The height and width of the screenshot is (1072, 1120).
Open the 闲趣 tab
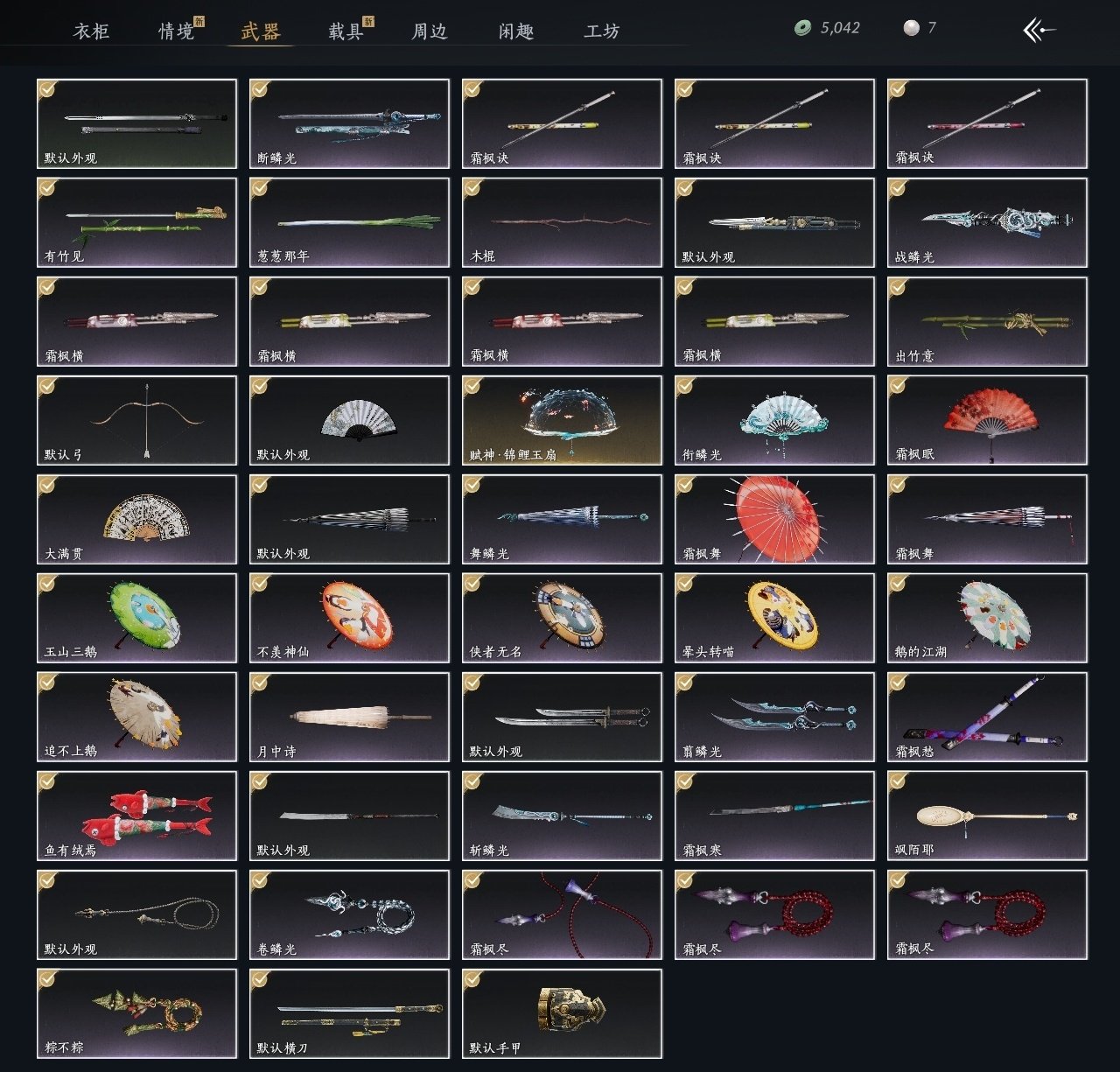pos(515,32)
